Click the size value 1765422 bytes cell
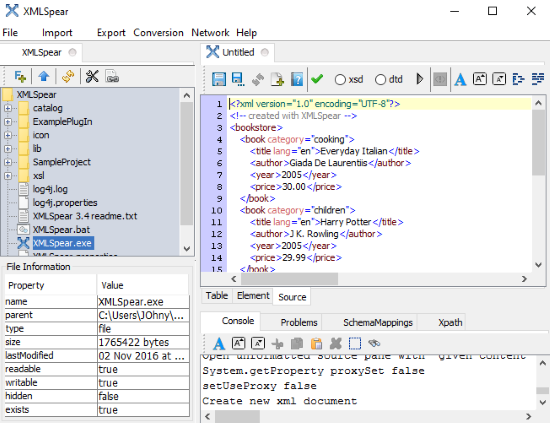 (x=143, y=342)
